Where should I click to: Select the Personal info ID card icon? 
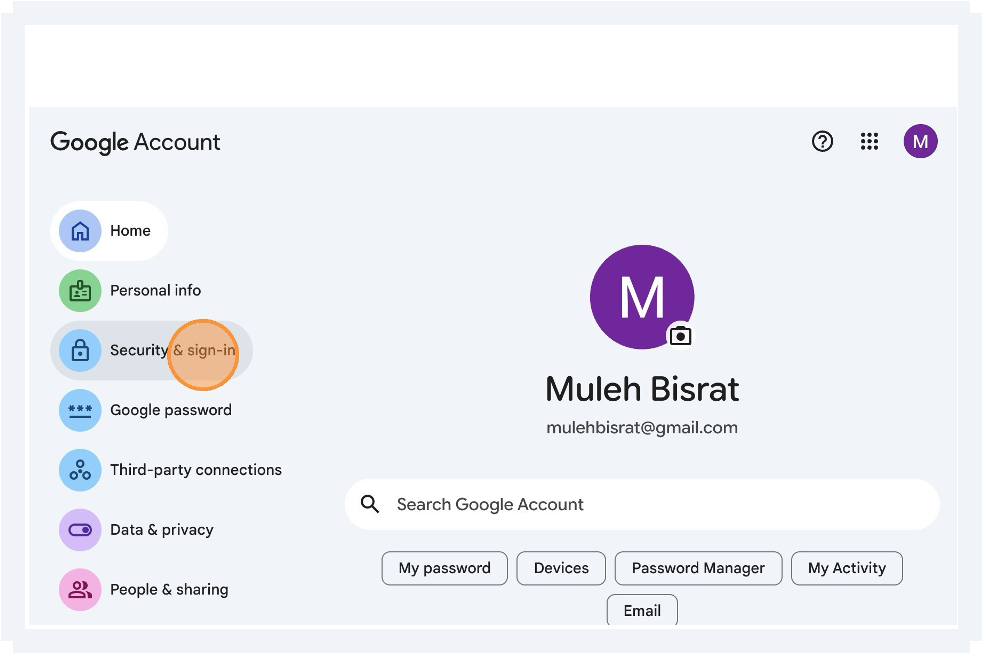point(80,290)
